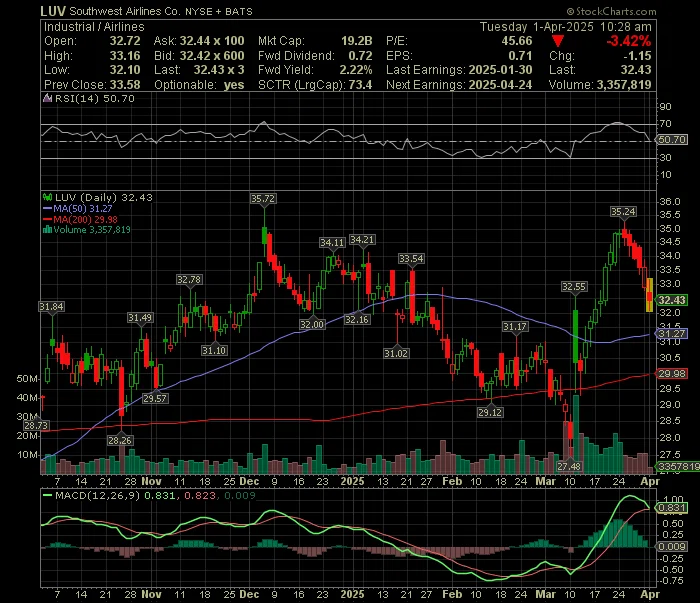Click the 34.11 price label

pos(332,242)
